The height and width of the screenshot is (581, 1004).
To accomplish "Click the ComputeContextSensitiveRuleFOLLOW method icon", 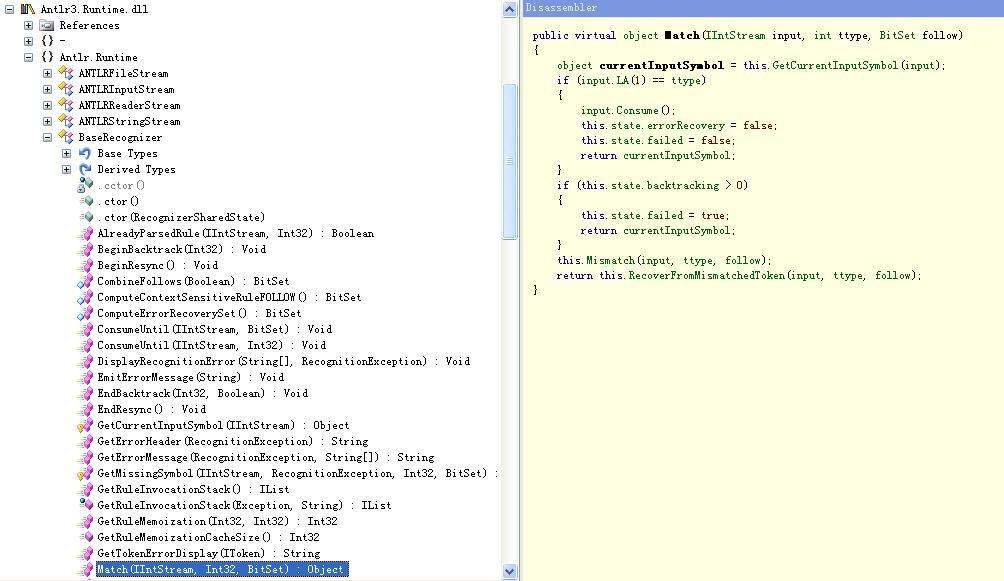I will pyautogui.click(x=85, y=297).
